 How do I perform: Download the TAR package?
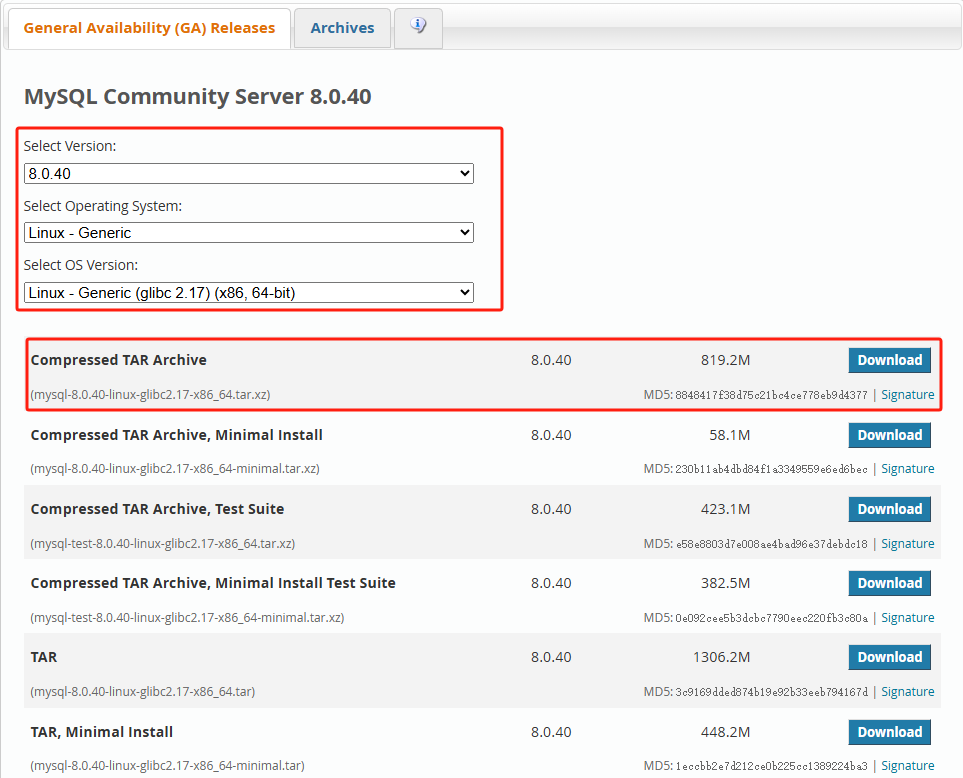889,657
